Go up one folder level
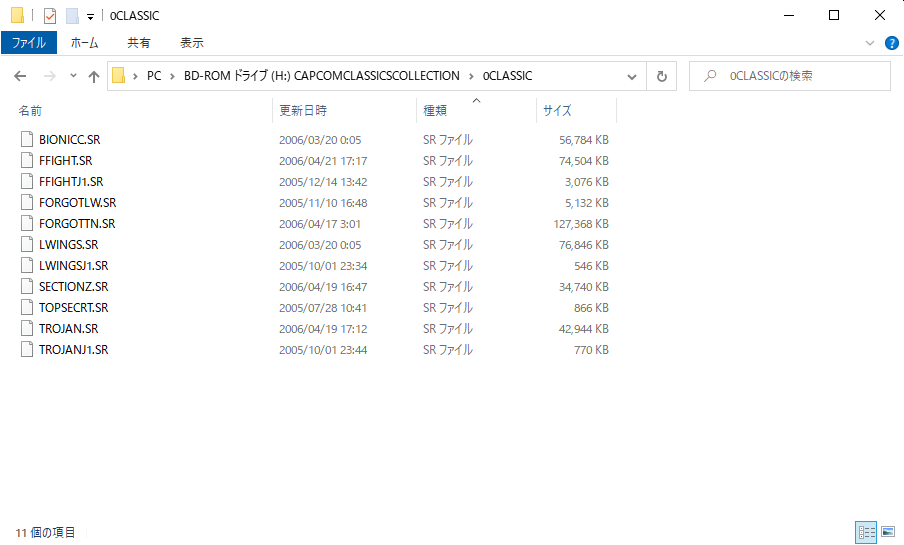 tap(94, 76)
